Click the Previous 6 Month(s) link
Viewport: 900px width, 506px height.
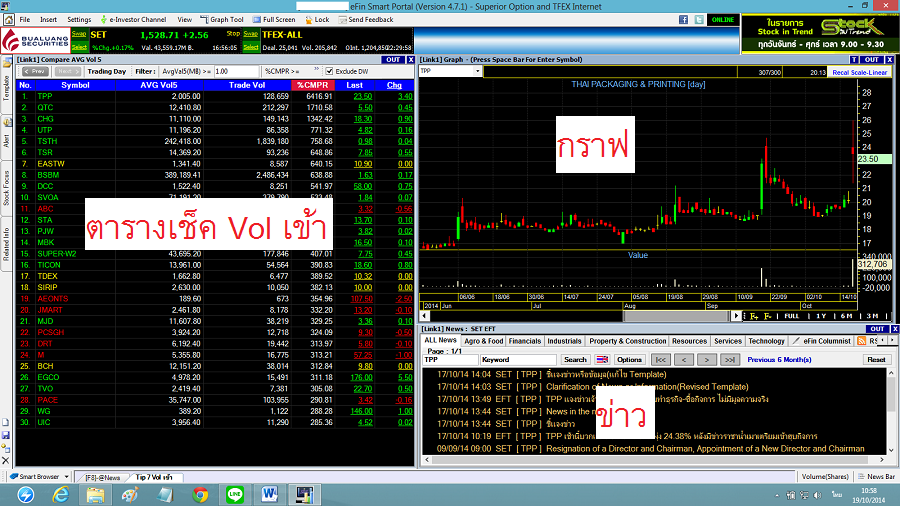point(779,360)
